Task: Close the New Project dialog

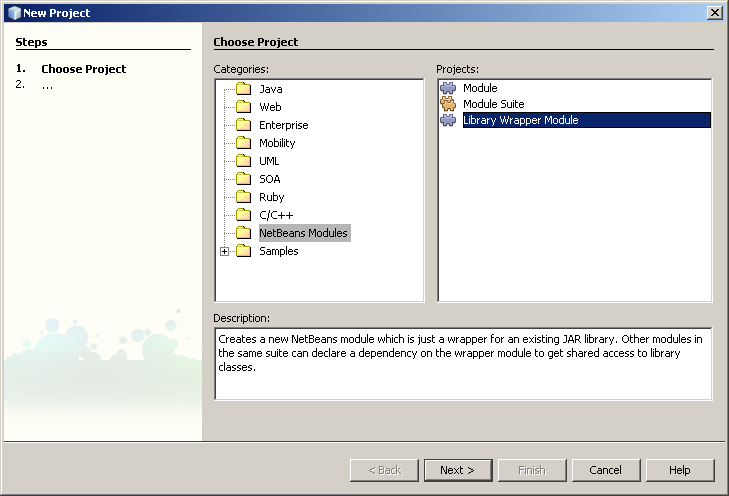Action: coord(714,13)
